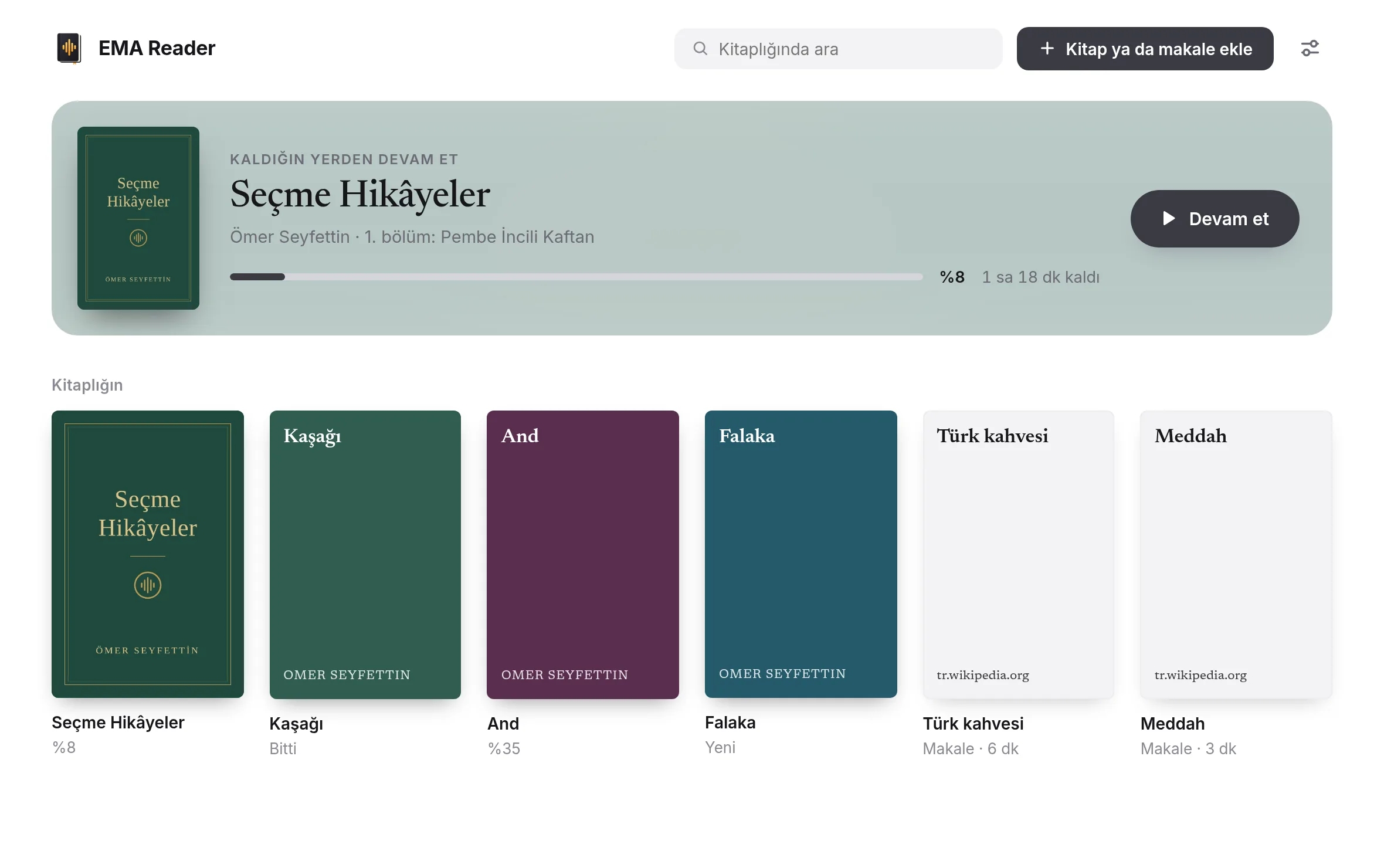Click the Falaka title below cover

(730, 723)
